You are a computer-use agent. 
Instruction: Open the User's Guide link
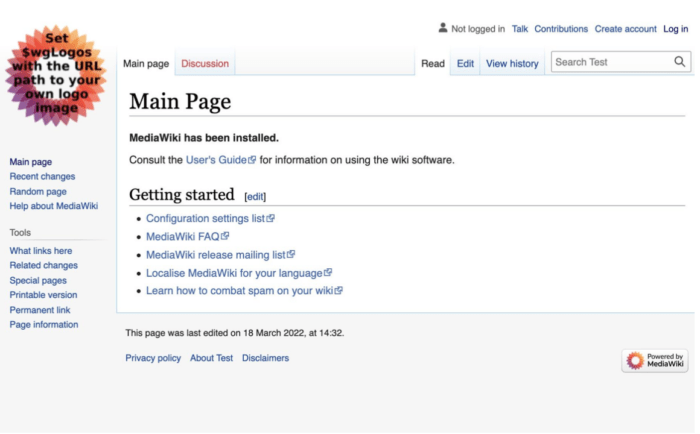221,160
